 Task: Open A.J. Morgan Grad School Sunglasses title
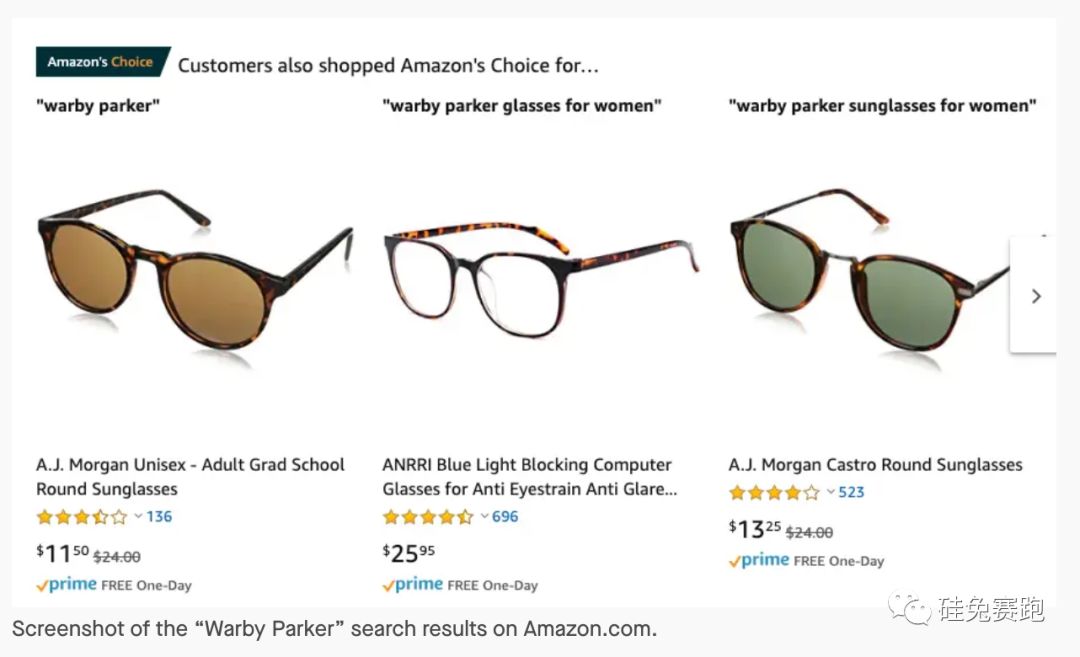190,477
